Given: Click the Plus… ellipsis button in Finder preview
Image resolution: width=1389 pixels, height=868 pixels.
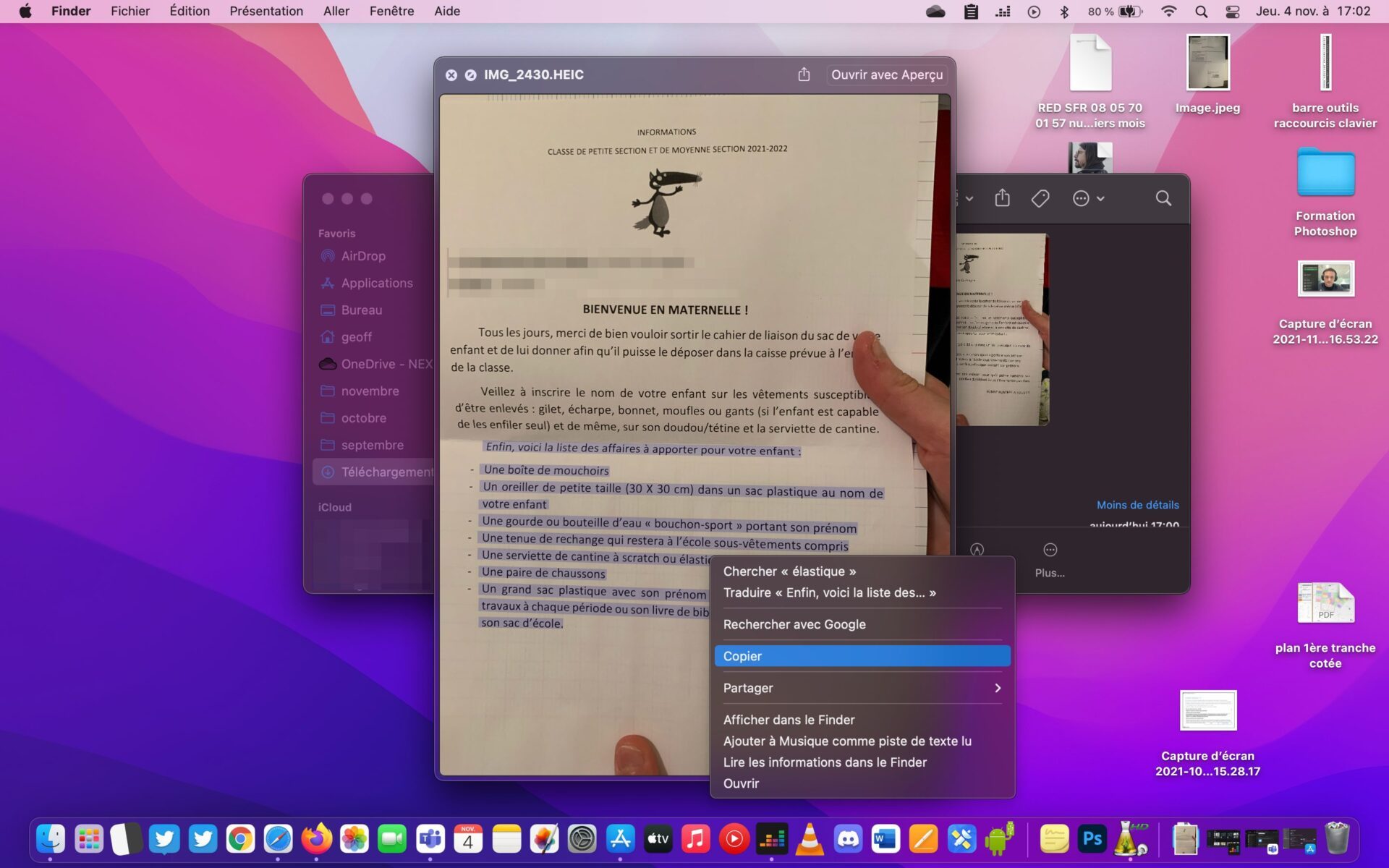Looking at the screenshot, I should point(1050,560).
